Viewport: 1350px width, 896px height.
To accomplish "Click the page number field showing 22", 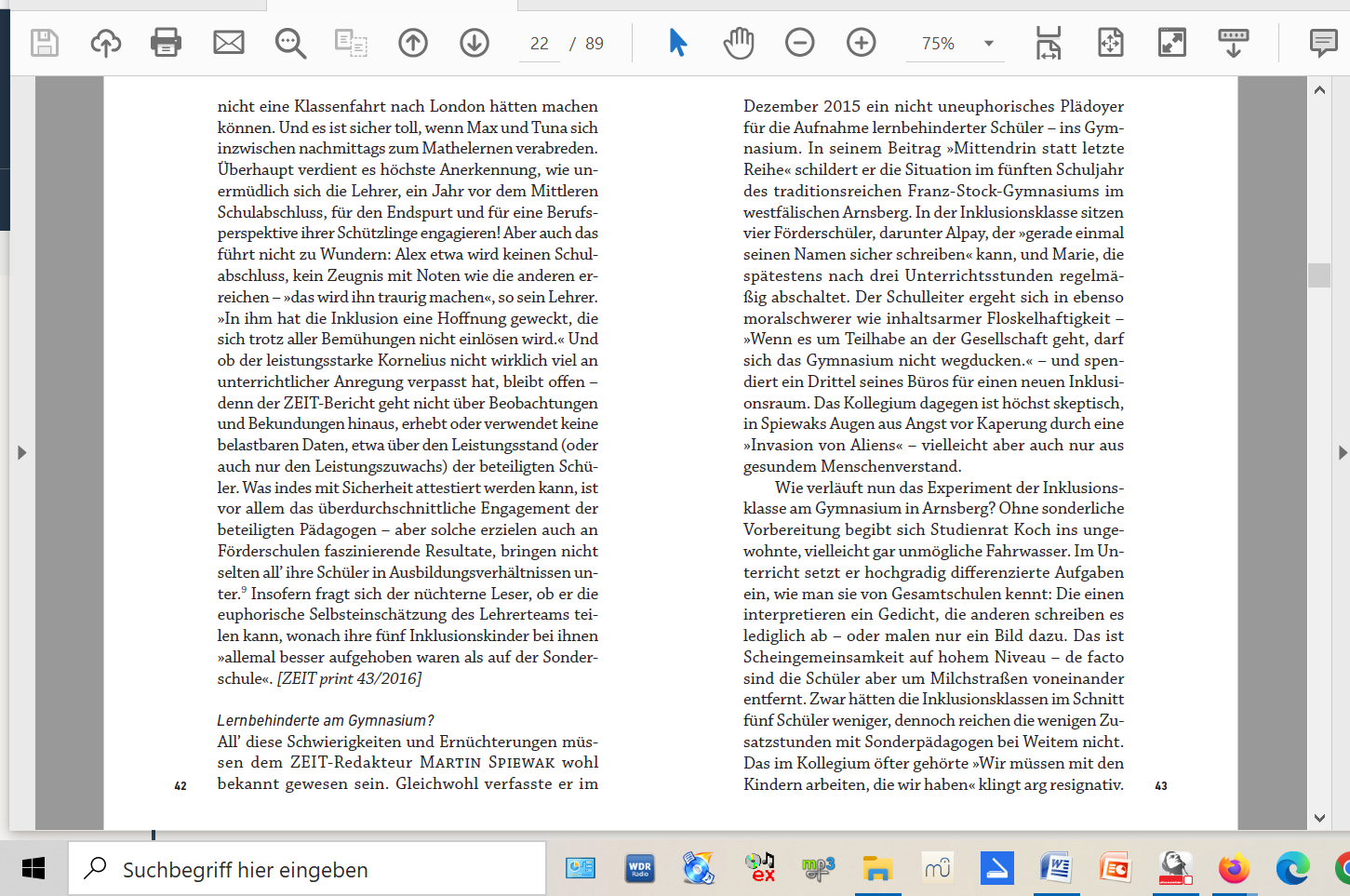I will pyautogui.click(x=540, y=44).
